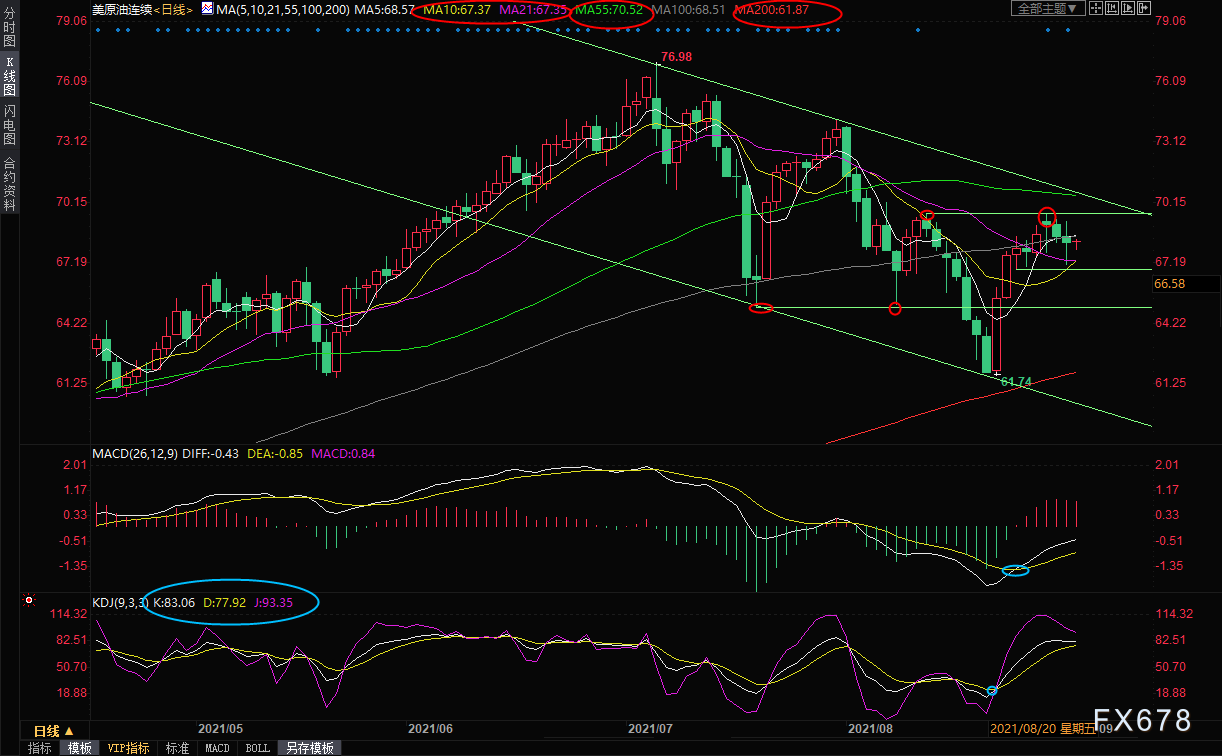
Task: Click the DEA:-0.85 value
Action: [x=275, y=454]
